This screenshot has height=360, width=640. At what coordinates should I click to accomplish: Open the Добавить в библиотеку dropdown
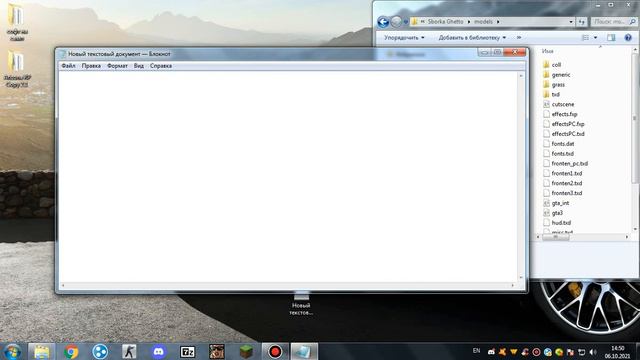(472, 38)
